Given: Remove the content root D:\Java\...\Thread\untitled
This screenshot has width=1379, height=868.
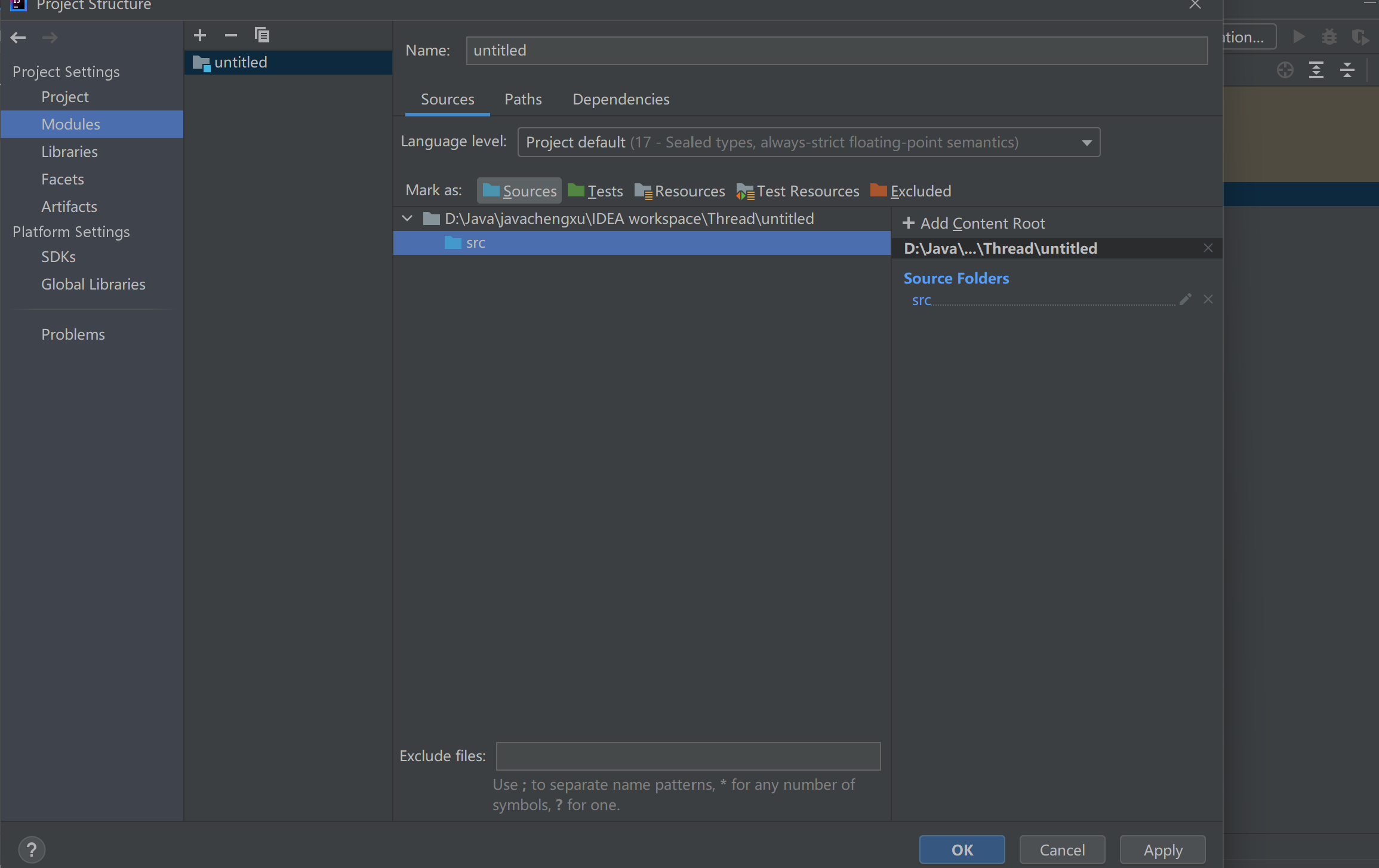Looking at the screenshot, I should [x=1208, y=248].
